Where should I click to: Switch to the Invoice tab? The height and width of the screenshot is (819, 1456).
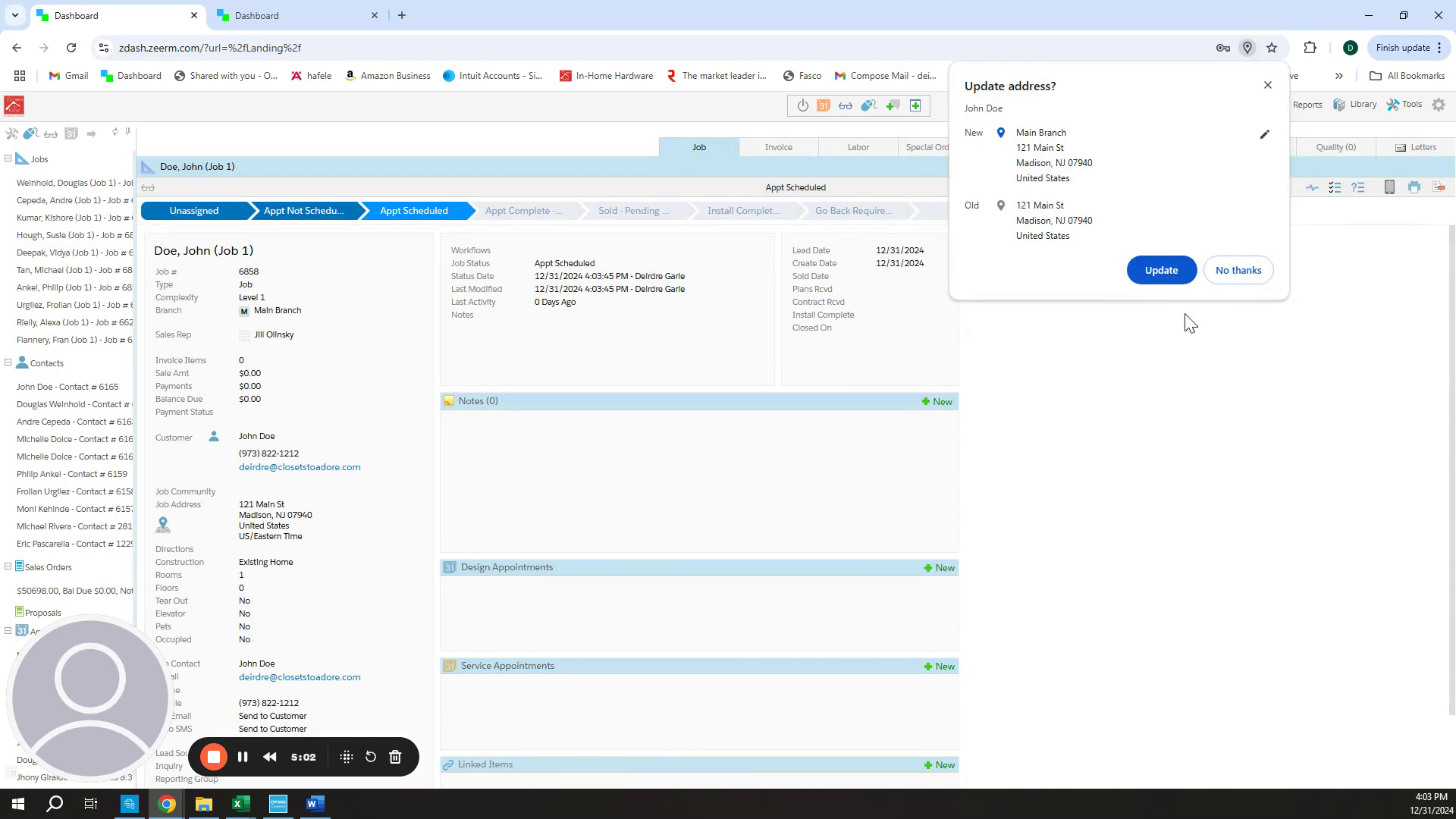click(x=778, y=147)
